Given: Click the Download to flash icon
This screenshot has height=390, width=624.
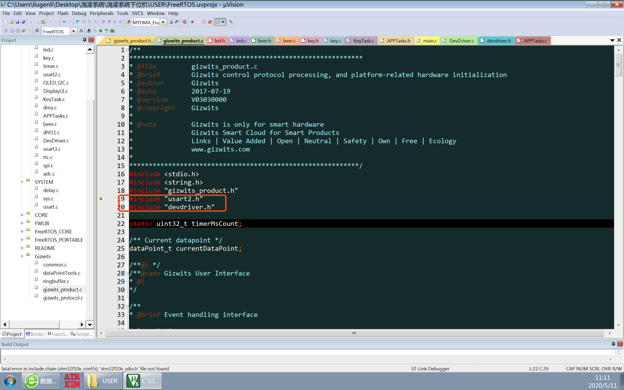Looking at the screenshot, I should coord(37,31).
